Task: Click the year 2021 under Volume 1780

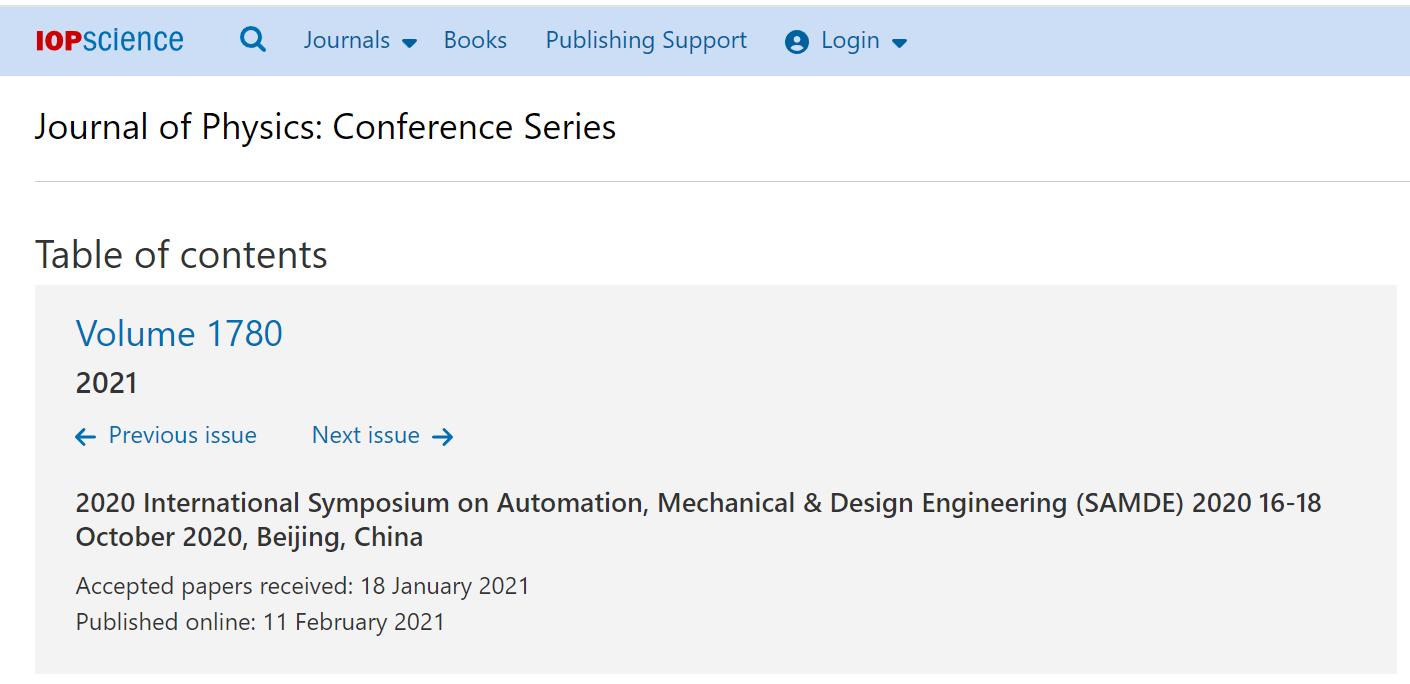Action: 107,383
